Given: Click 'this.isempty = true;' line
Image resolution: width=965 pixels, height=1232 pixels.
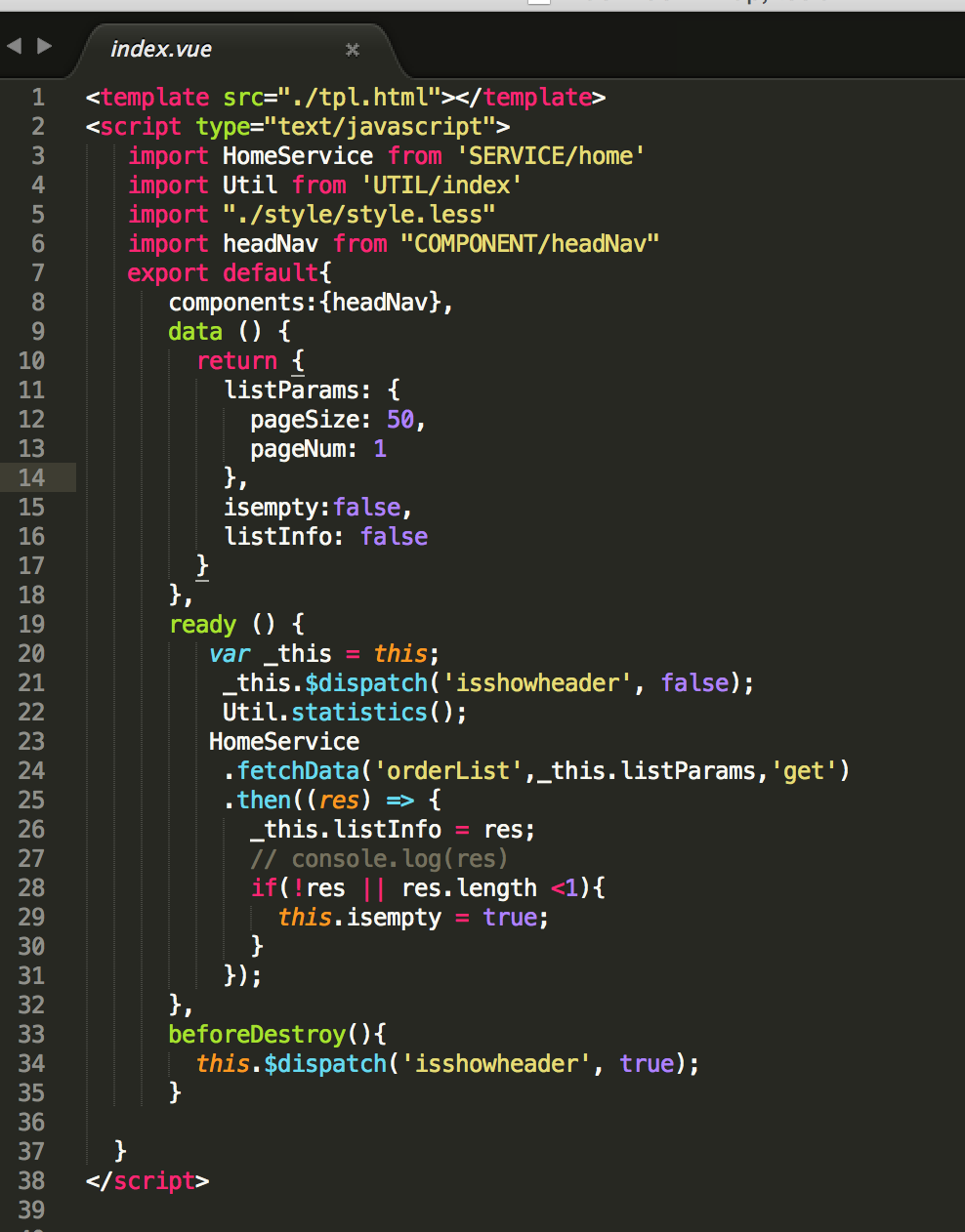Looking at the screenshot, I should pyautogui.click(x=413, y=917).
